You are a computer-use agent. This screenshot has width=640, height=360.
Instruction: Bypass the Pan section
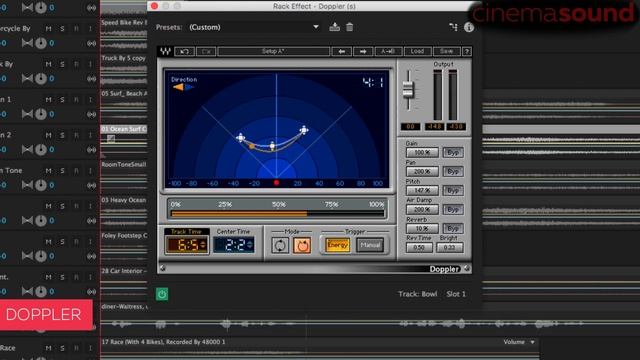coord(453,171)
